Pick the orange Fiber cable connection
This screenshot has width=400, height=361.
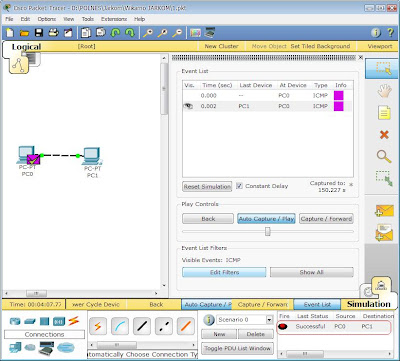coord(186,326)
